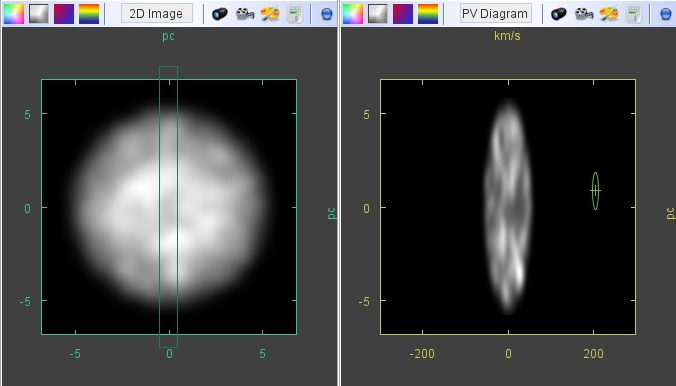Screen dimensions: 676x386
Task: Open the PV Diagram mode selector
Action: tap(495, 14)
